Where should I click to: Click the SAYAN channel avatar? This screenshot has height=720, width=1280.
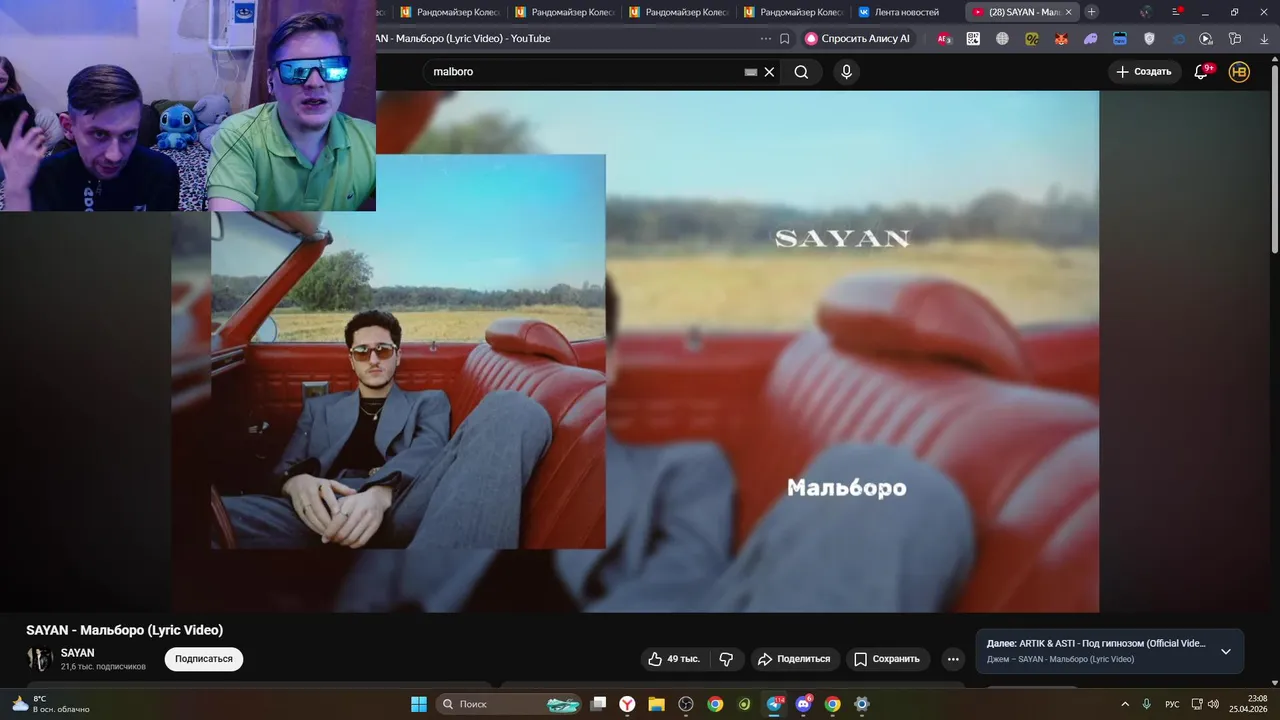coord(40,659)
